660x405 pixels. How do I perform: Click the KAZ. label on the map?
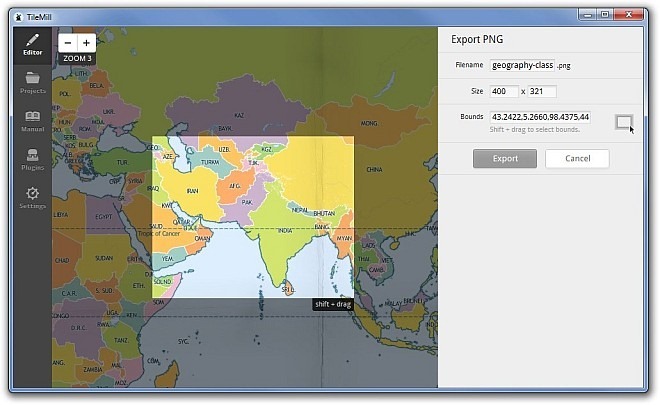point(239,115)
